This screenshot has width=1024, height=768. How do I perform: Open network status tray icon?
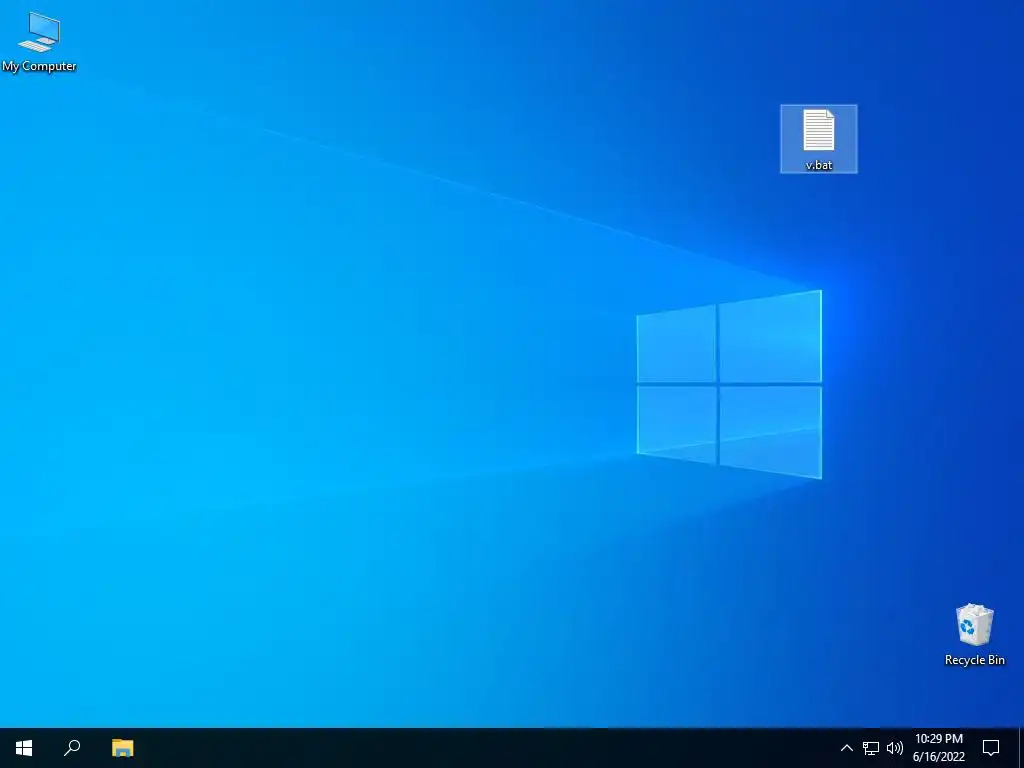[x=871, y=748]
